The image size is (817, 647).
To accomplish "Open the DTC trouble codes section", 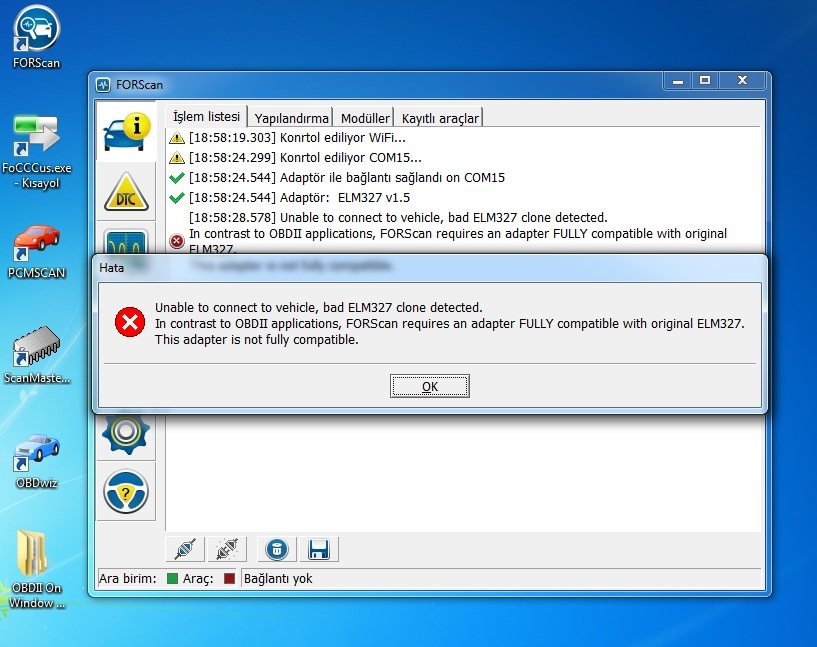I will coord(126,192).
